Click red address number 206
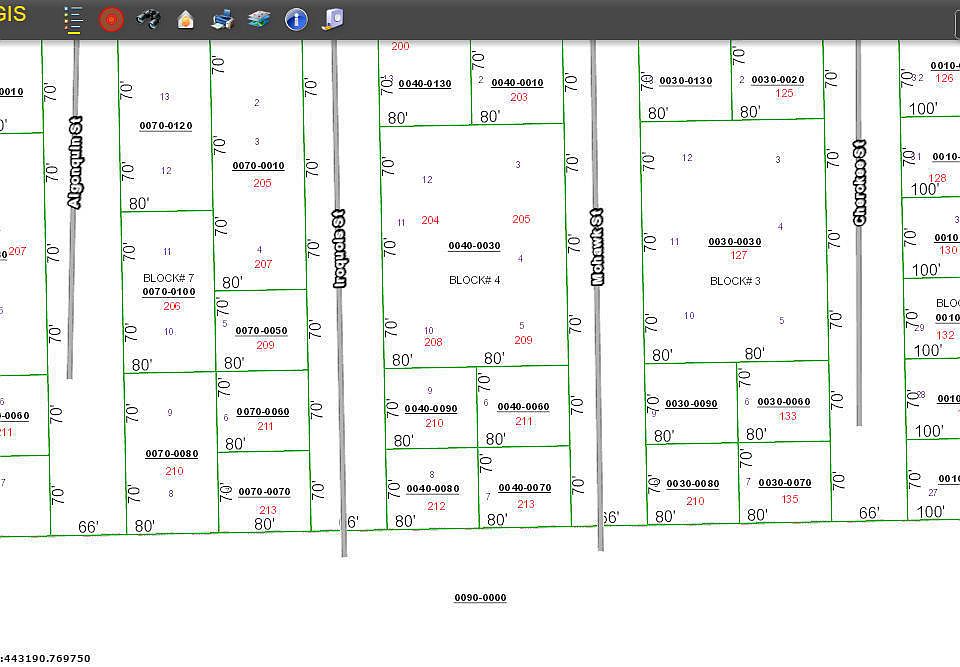The height and width of the screenshot is (667, 960). pos(172,306)
